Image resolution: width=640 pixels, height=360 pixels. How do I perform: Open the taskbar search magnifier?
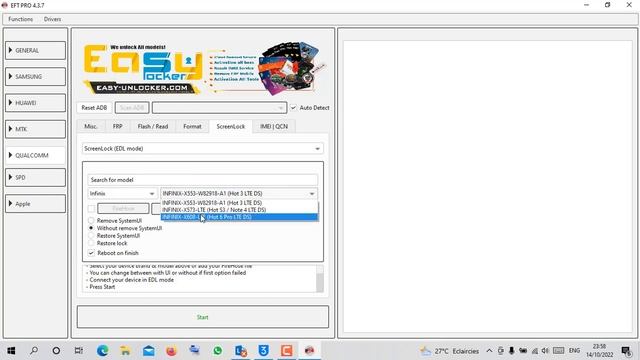click(x=34, y=351)
